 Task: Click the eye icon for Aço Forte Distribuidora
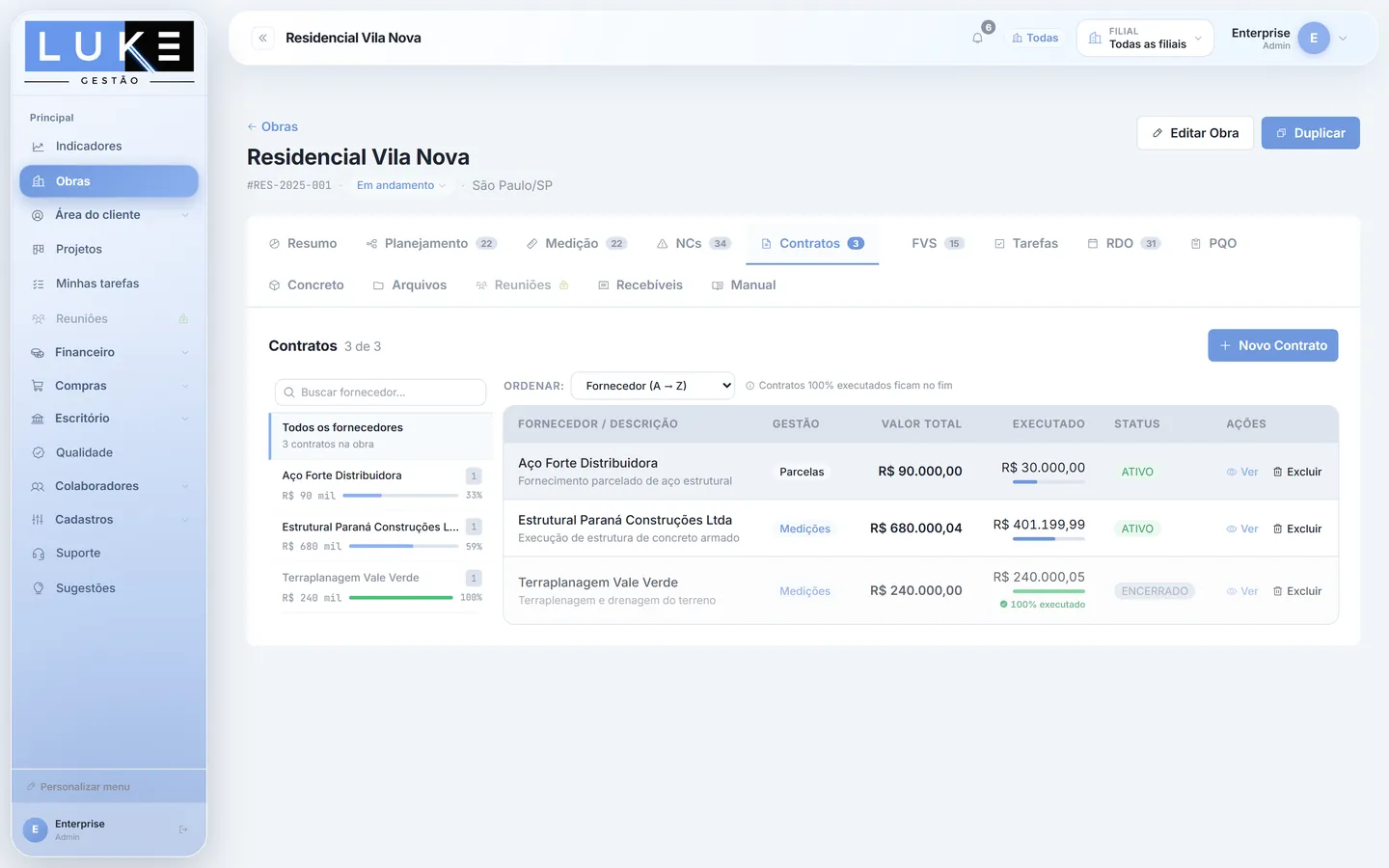pos(1232,472)
